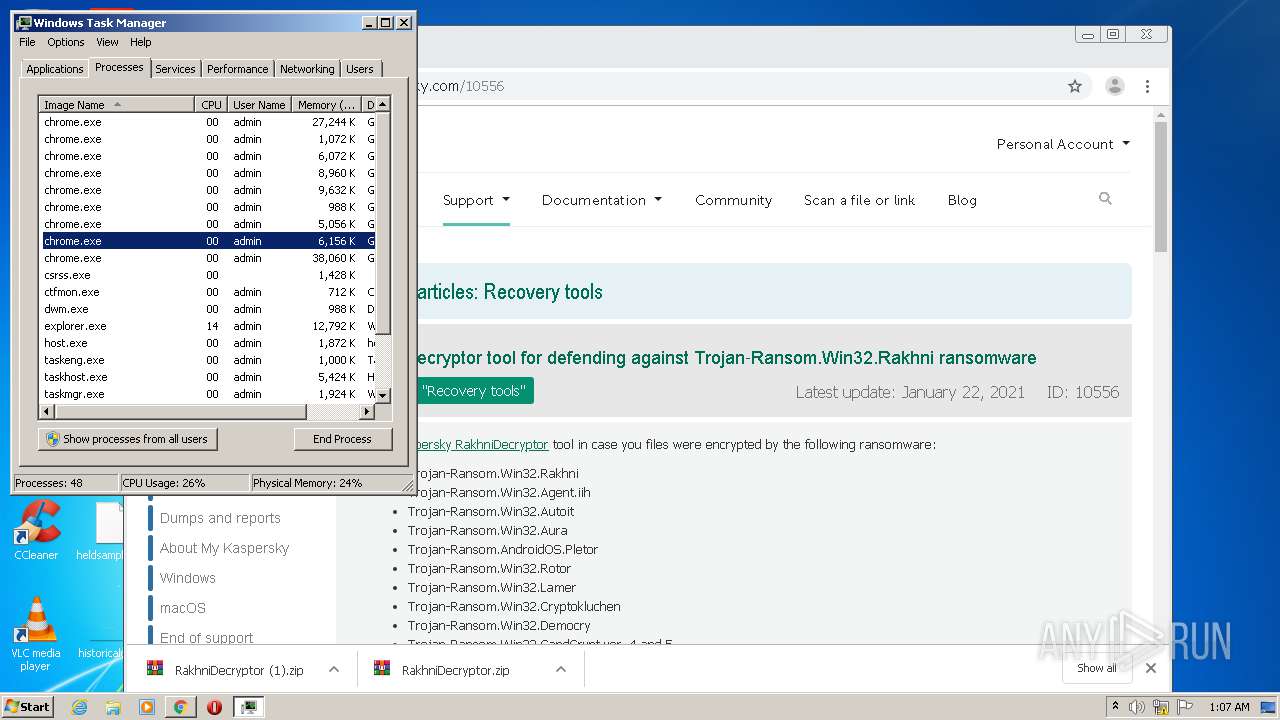Viewport: 1280px width, 720px height.
Task: Switch to the Applications tab
Action: click(x=55, y=69)
